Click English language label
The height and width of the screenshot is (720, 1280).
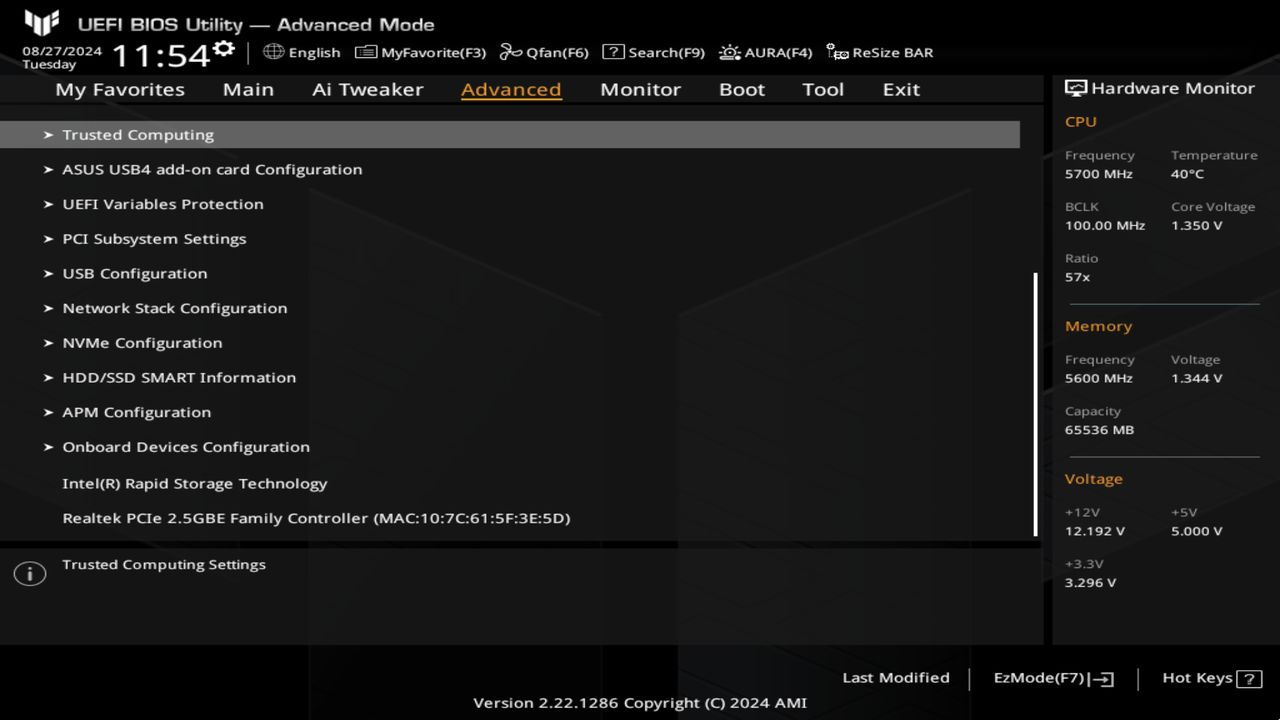314,53
